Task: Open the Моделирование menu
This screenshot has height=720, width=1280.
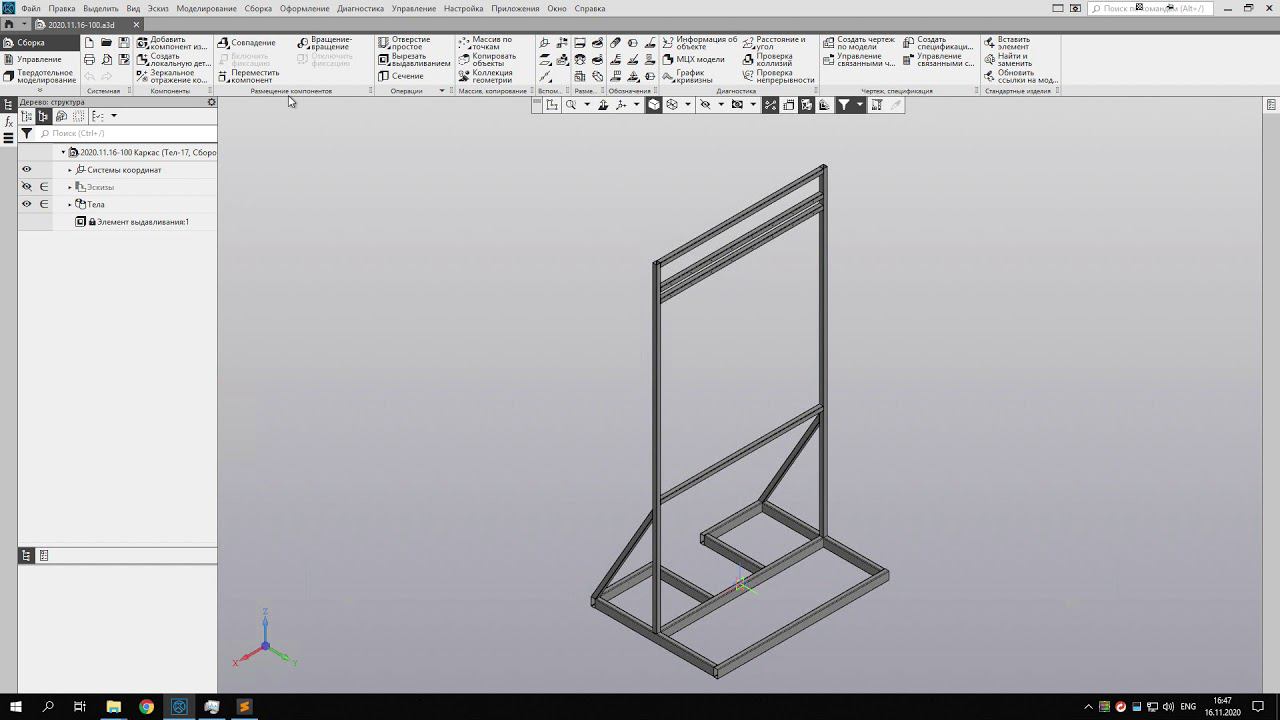Action: point(206,8)
